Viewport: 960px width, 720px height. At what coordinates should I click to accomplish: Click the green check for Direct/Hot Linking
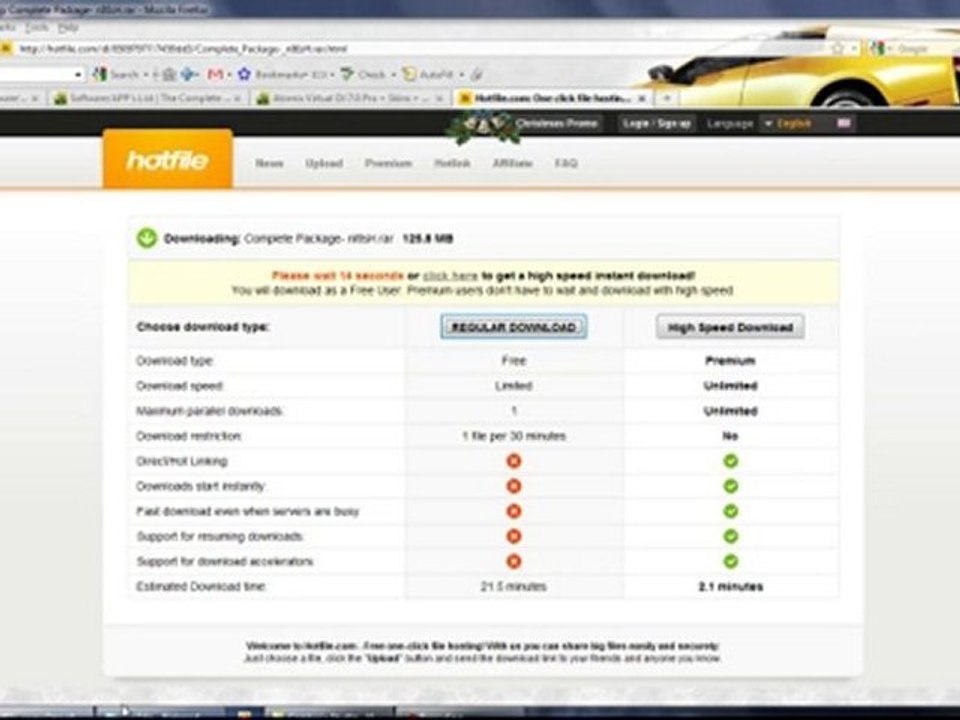click(x=730, y=461)
